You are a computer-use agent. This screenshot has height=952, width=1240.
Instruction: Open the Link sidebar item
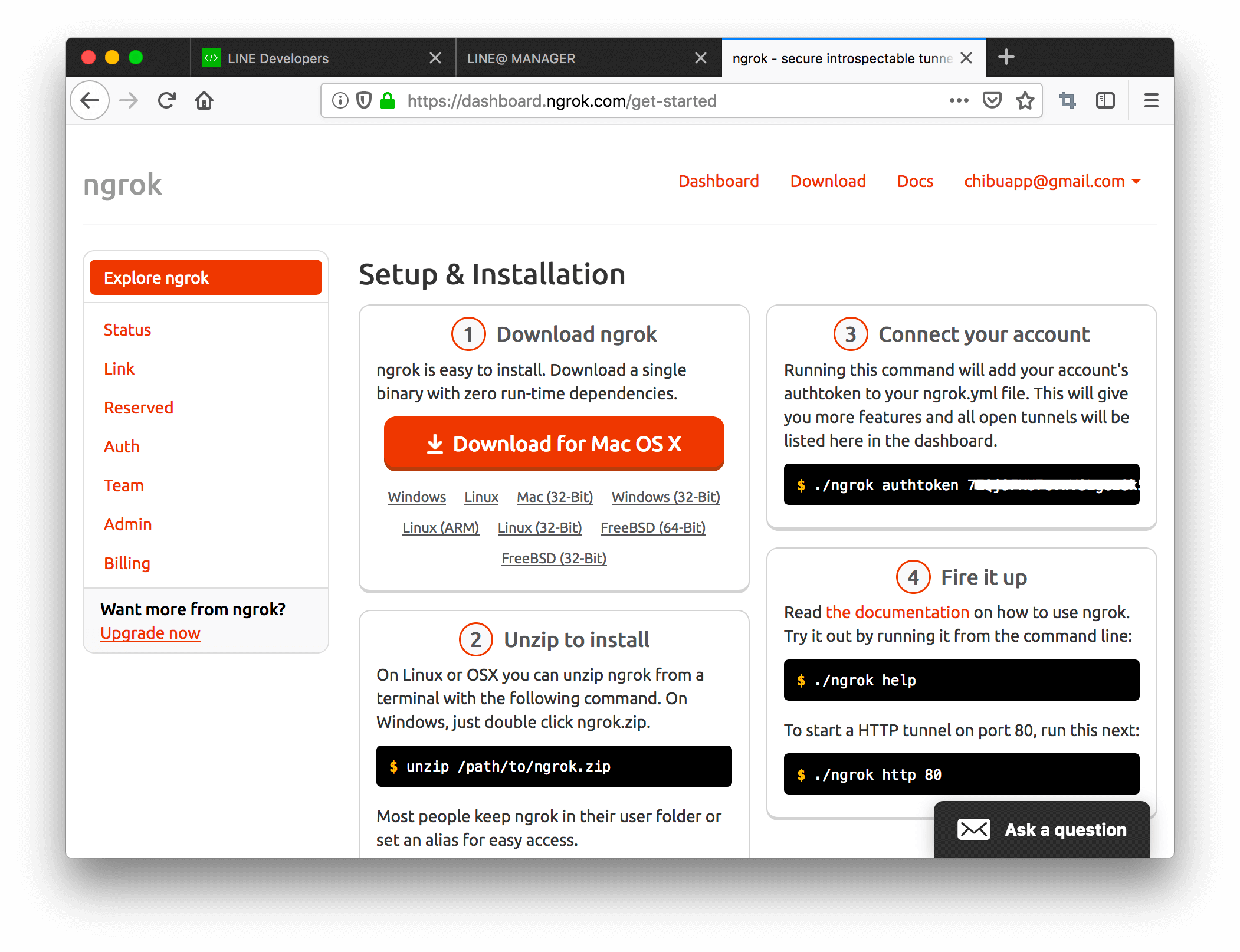[x=119, y=369]
